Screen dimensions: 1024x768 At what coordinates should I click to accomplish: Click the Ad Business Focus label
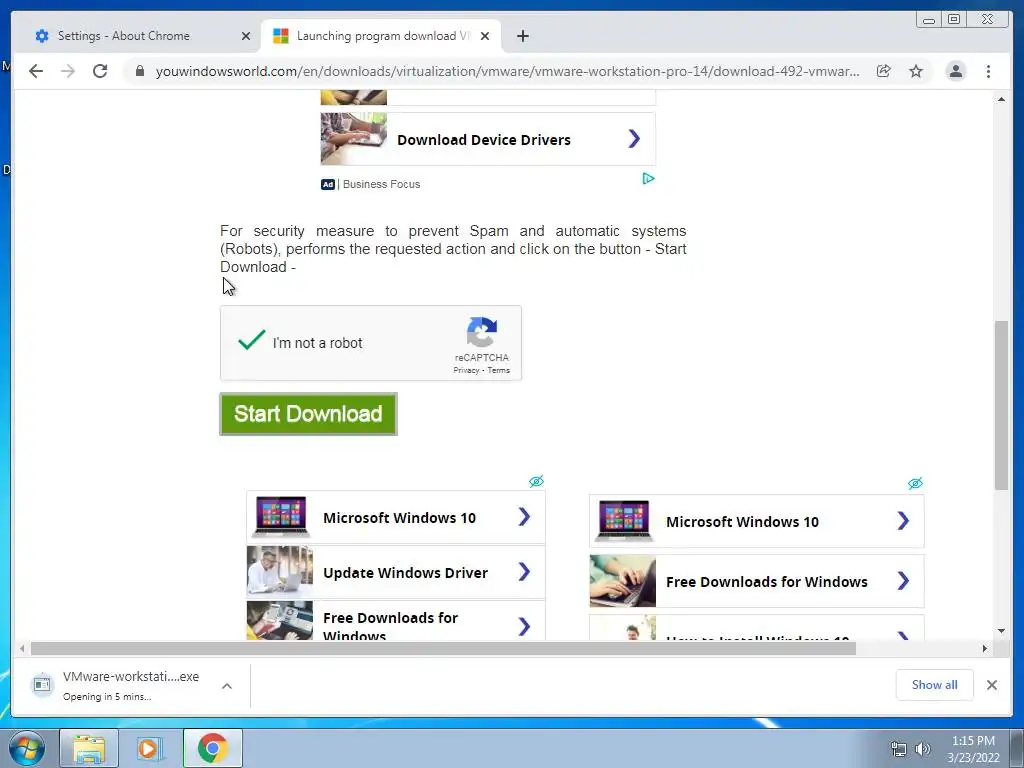(370, 184)
